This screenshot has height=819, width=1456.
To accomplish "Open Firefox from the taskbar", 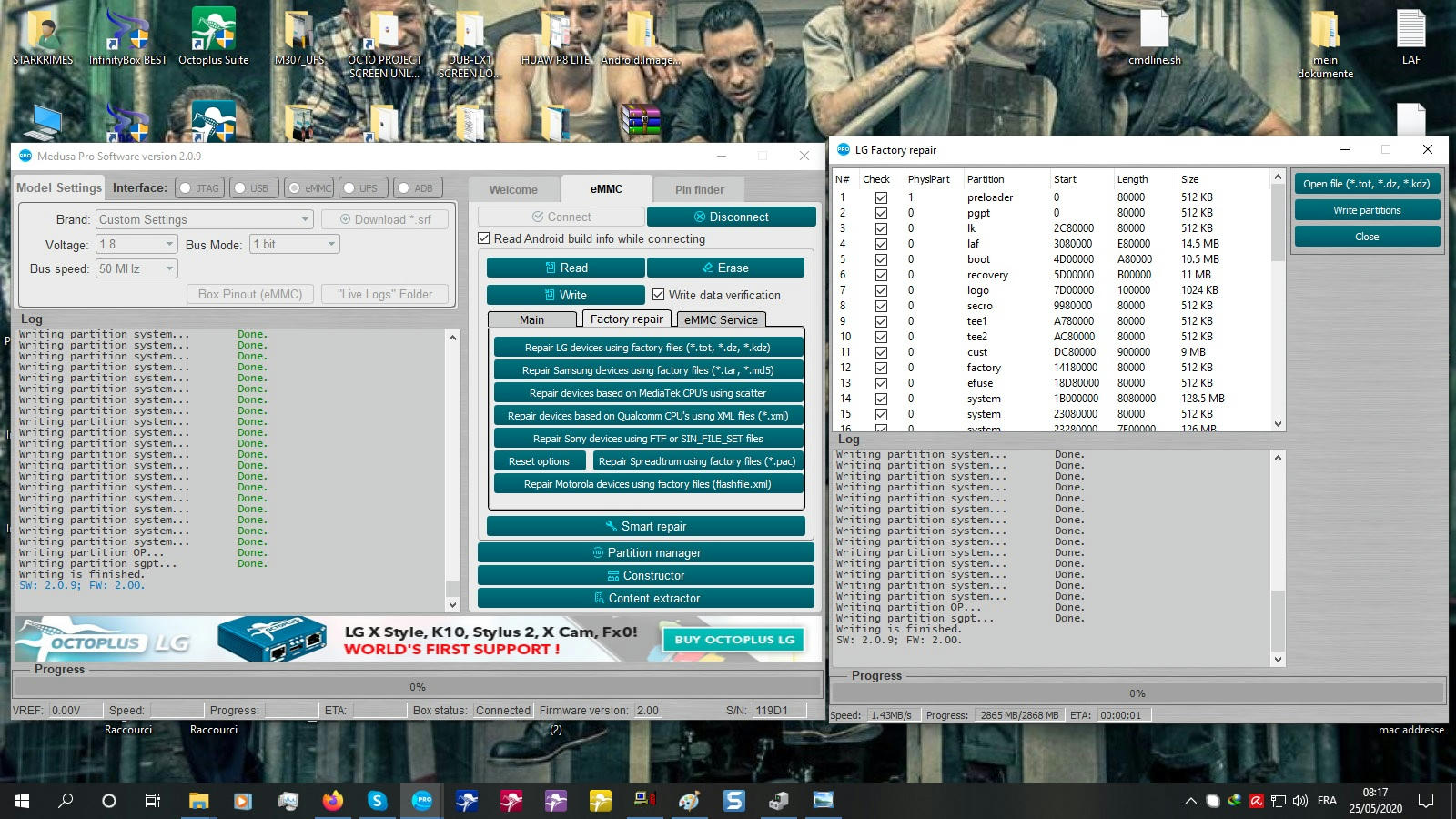I will pos(333,801).
